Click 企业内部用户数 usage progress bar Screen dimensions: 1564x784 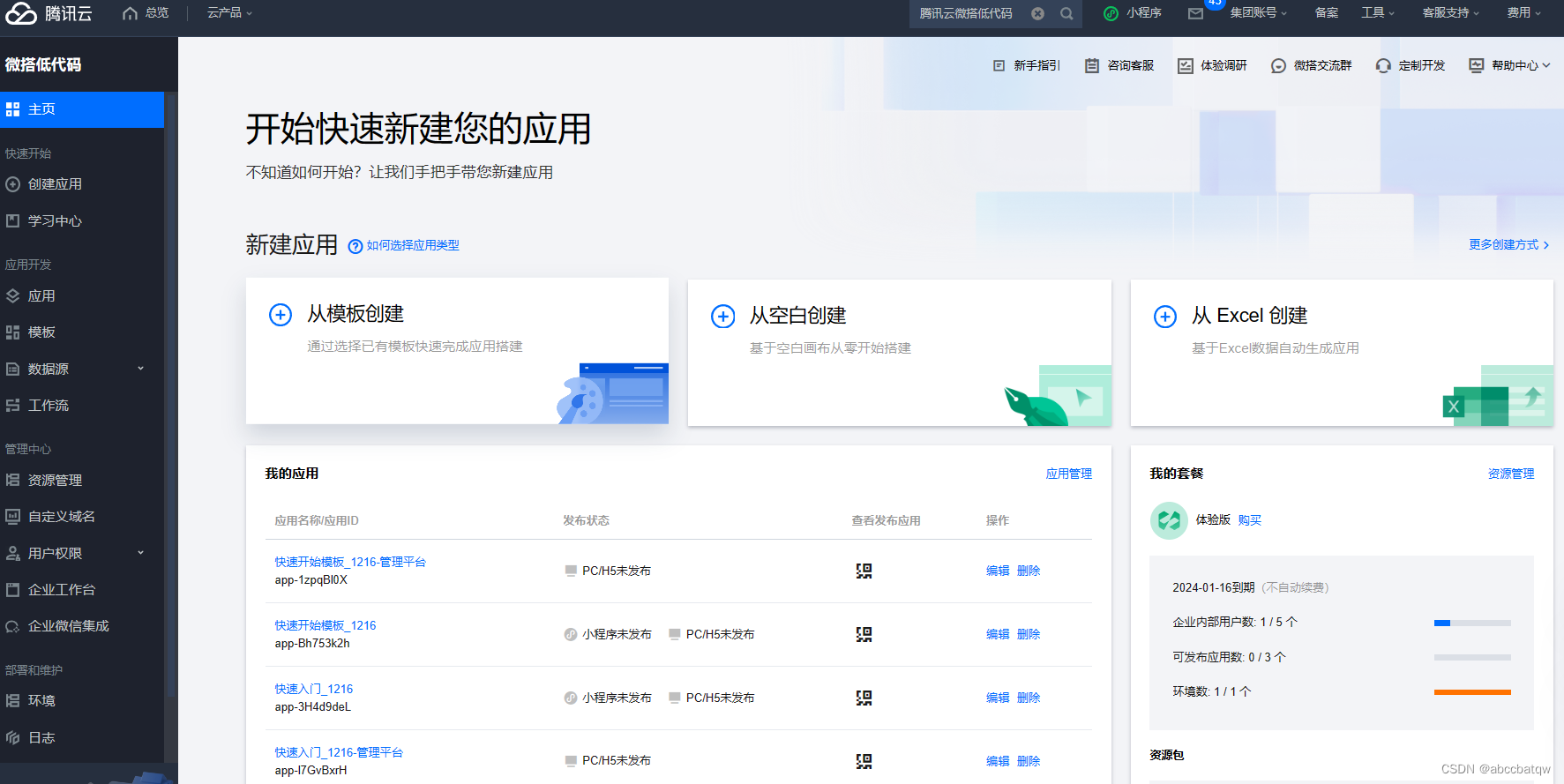tap(1472, 623)
